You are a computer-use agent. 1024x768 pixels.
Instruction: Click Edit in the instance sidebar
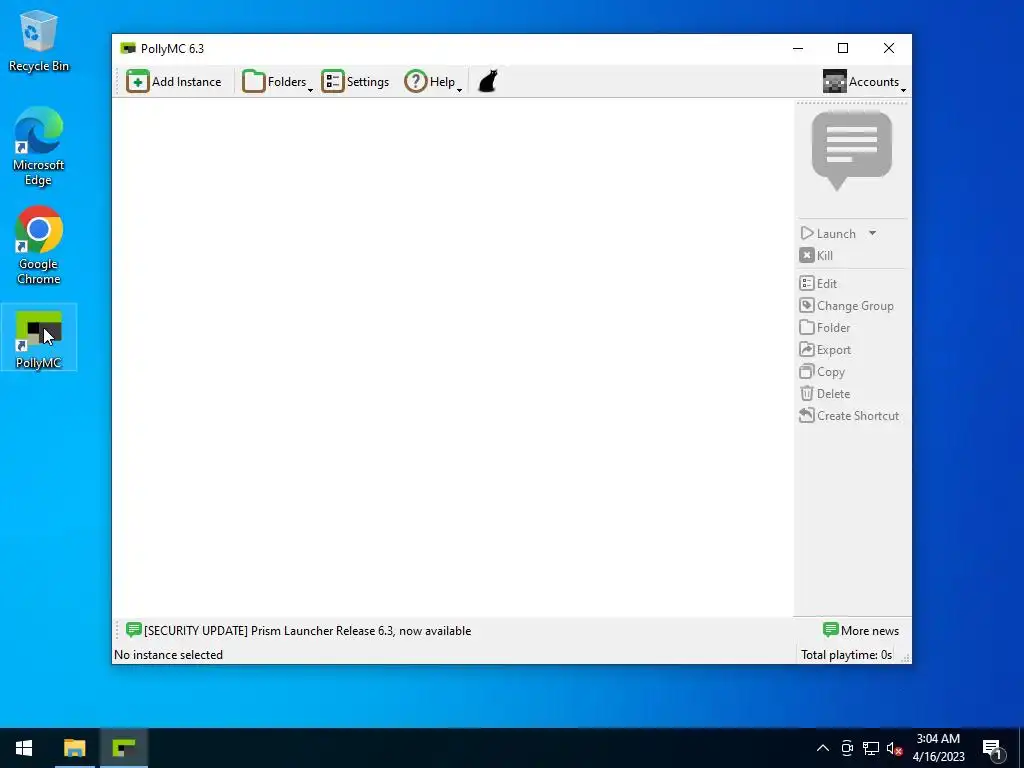coord(818,284)
